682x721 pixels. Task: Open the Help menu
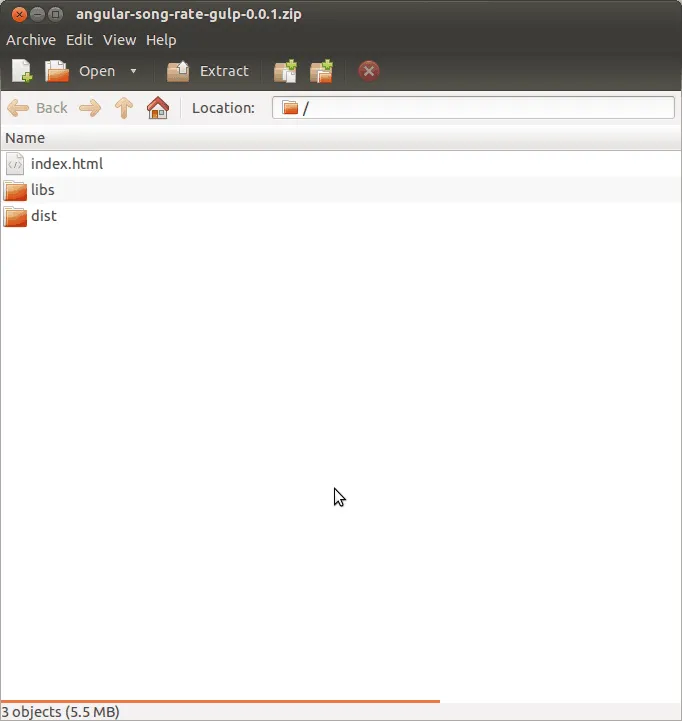pos(161,40)
